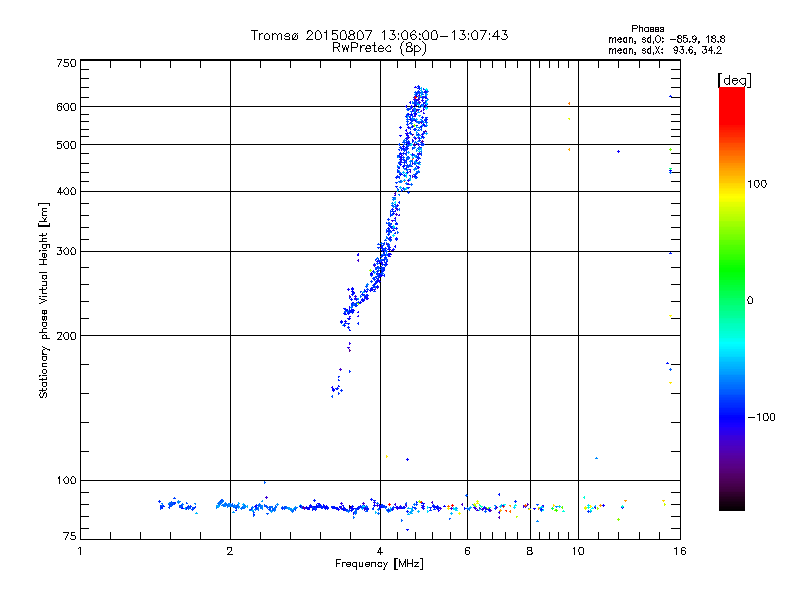
Task: Click the colorbar tick label '100'
Action: click(757, 184)
